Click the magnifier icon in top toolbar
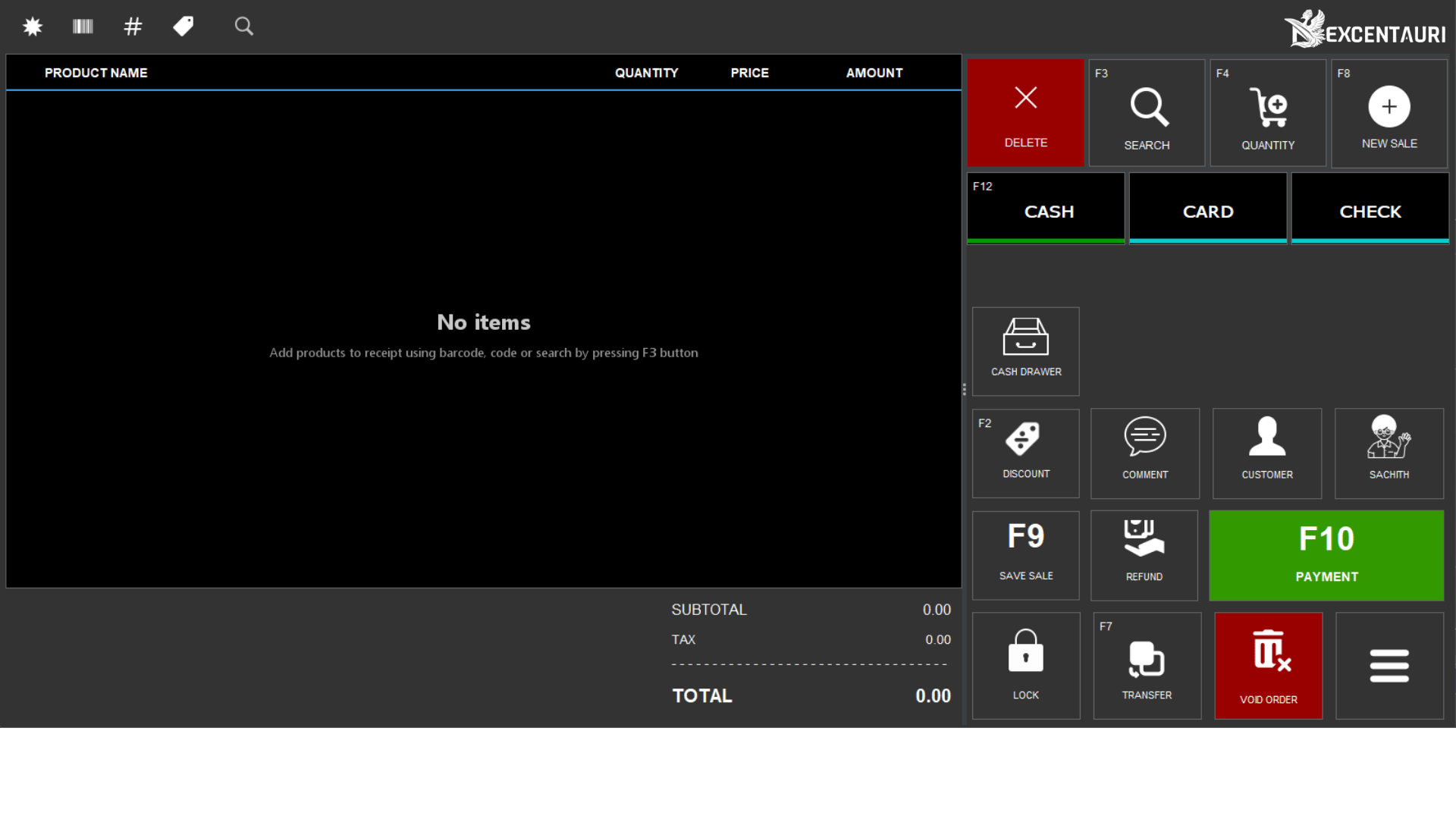The width and height of the screenshot is (1456, 819). [243, 27]
